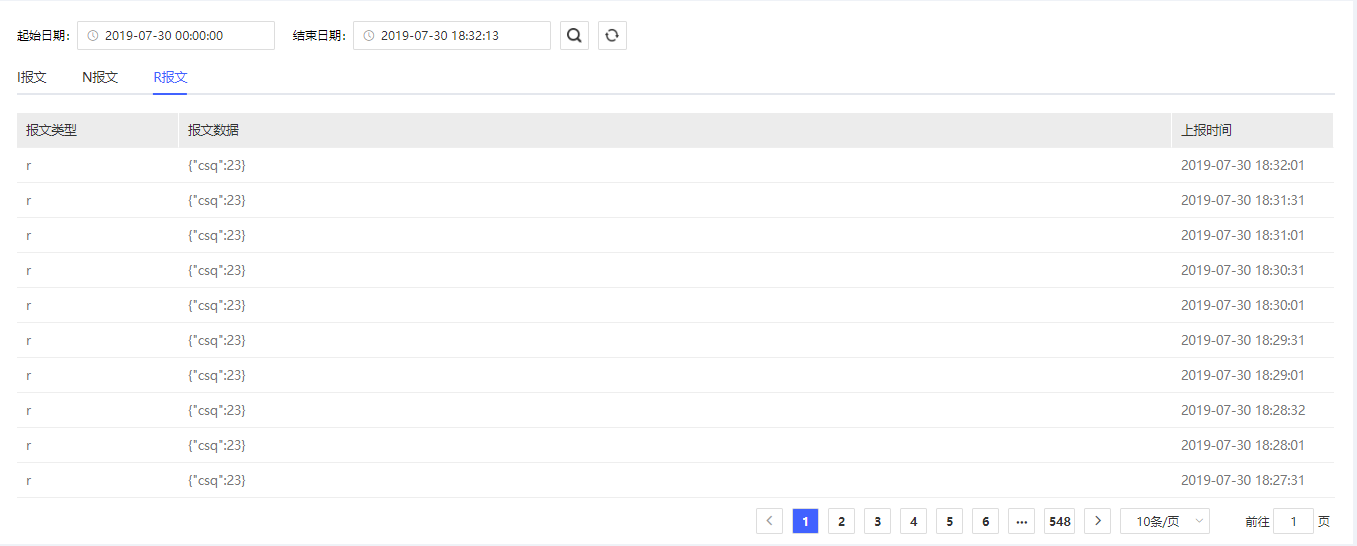Go to page 5 in pagination
Screen dimensions: 1357x546
949,521
